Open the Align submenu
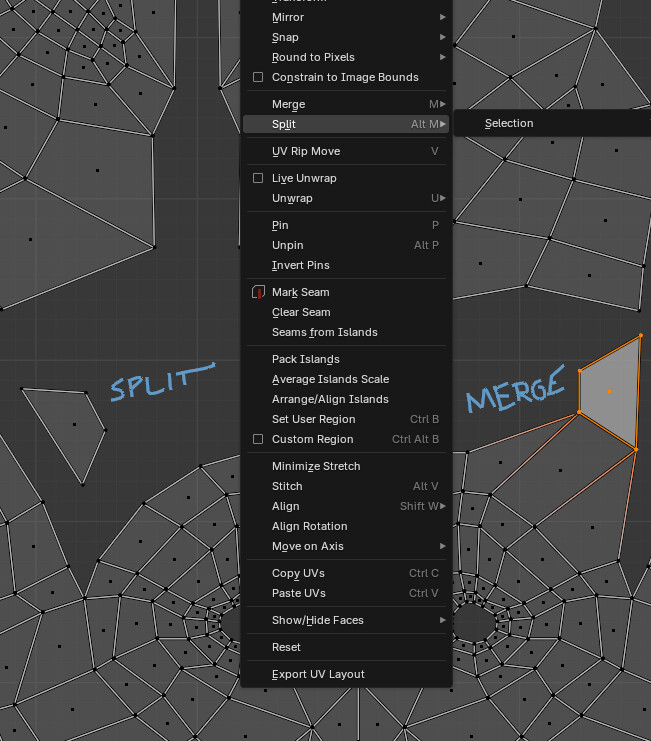The width and height of the screenshot is (651, 741). 346,506
